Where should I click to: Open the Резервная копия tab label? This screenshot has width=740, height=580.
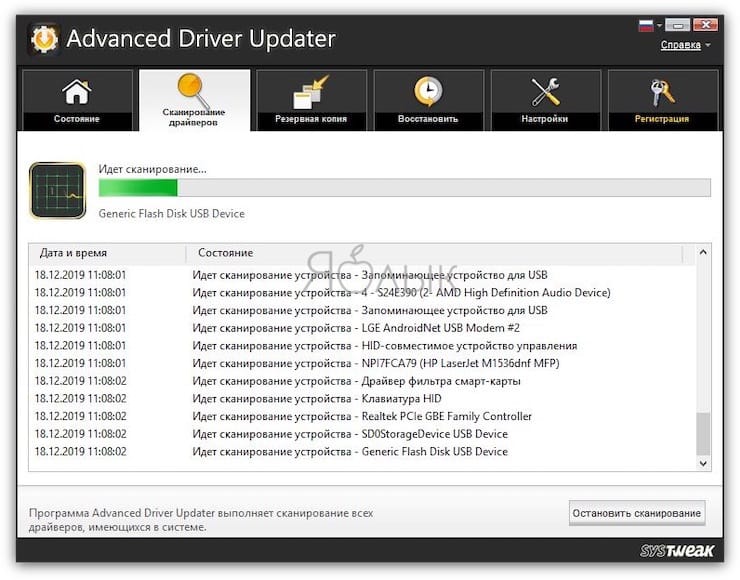click(x=311, y=119)
